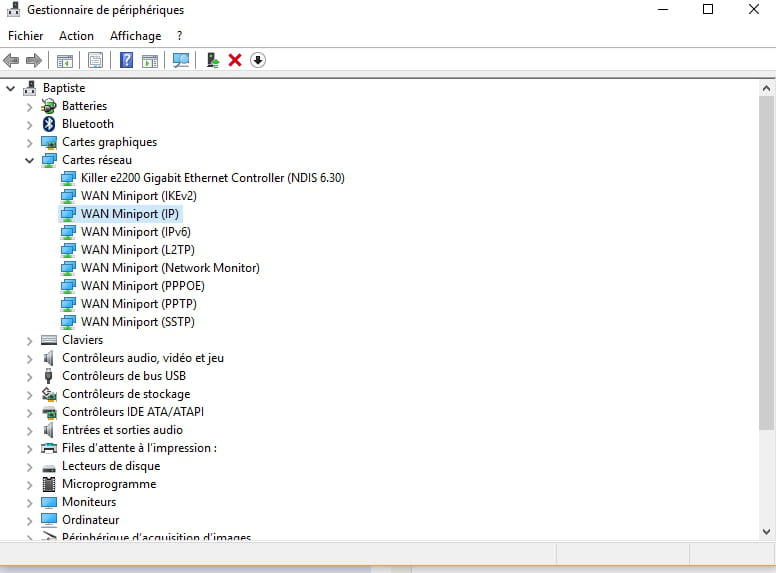The image size is (776, 573).
Task: Collapse the Cartes réseau category
Action: click(x=29, y=160)
